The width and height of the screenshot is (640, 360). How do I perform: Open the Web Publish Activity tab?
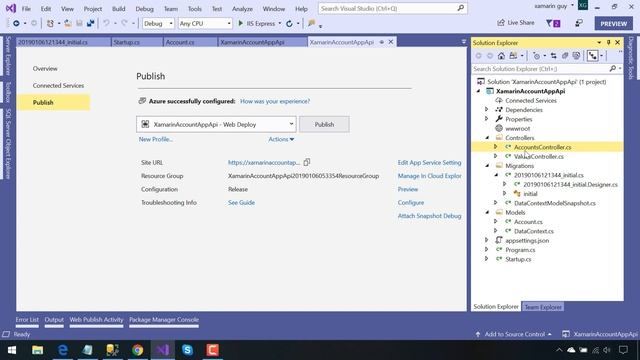96,320
